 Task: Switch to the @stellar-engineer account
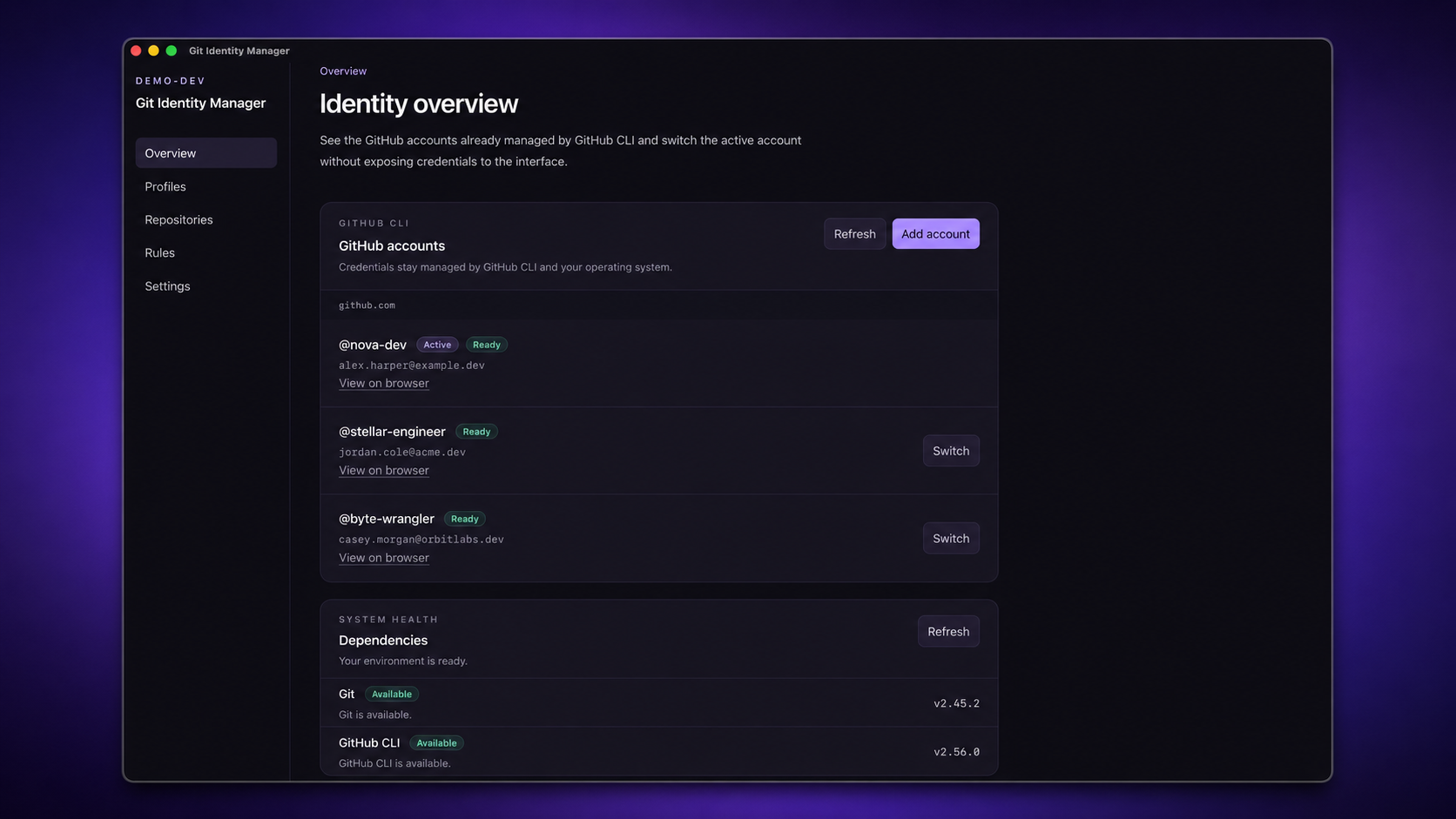pyautogui.click(x=951, y=451)
